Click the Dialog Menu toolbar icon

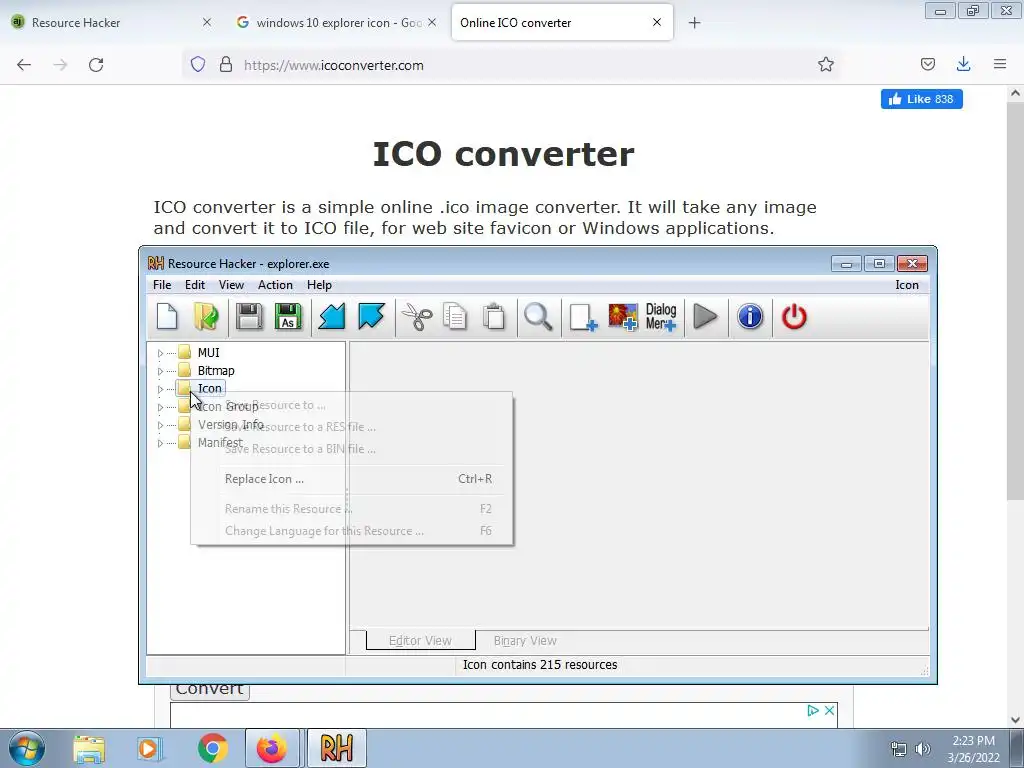(x=661, y=317)
